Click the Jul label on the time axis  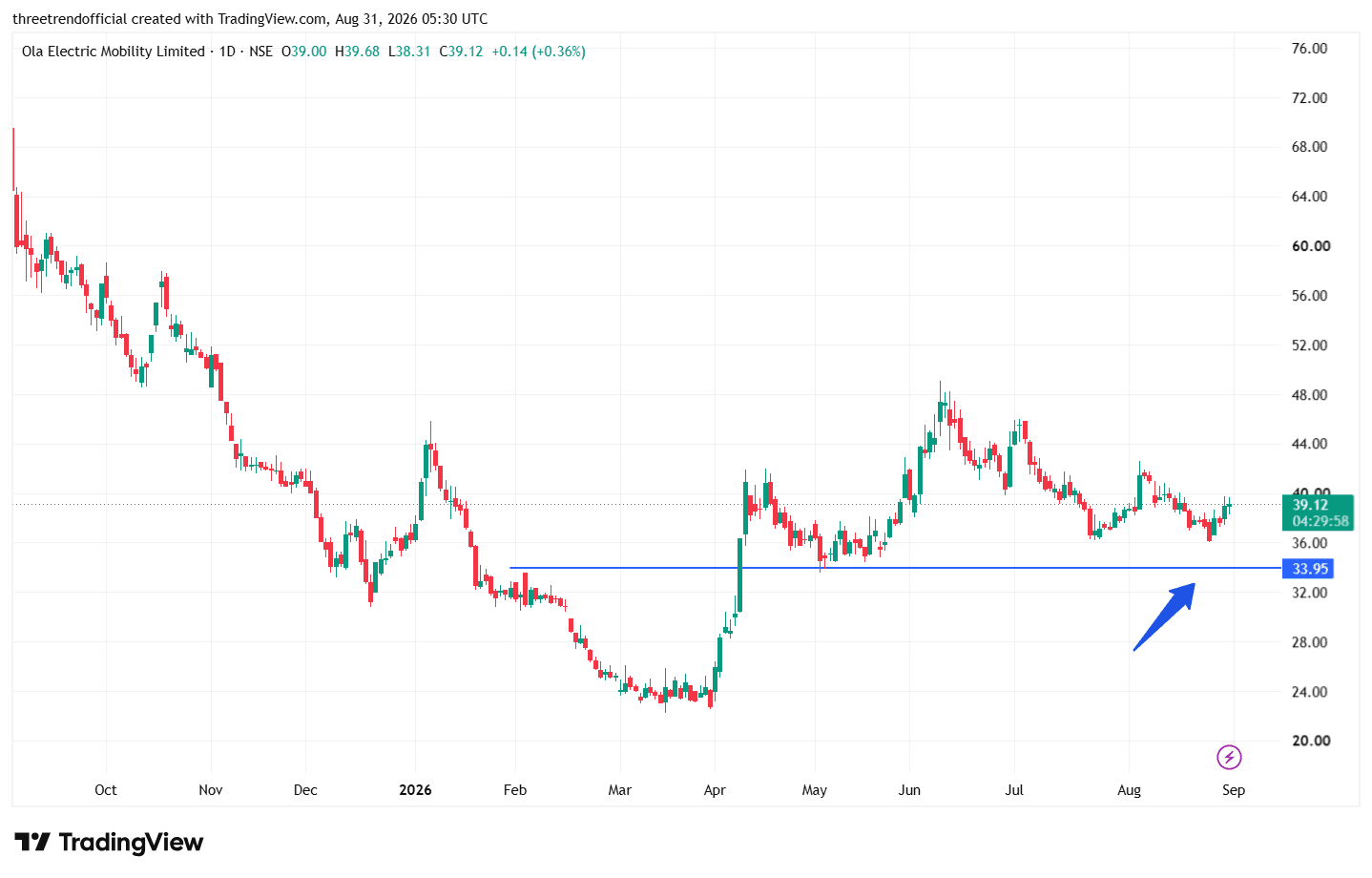(1014, 790)
